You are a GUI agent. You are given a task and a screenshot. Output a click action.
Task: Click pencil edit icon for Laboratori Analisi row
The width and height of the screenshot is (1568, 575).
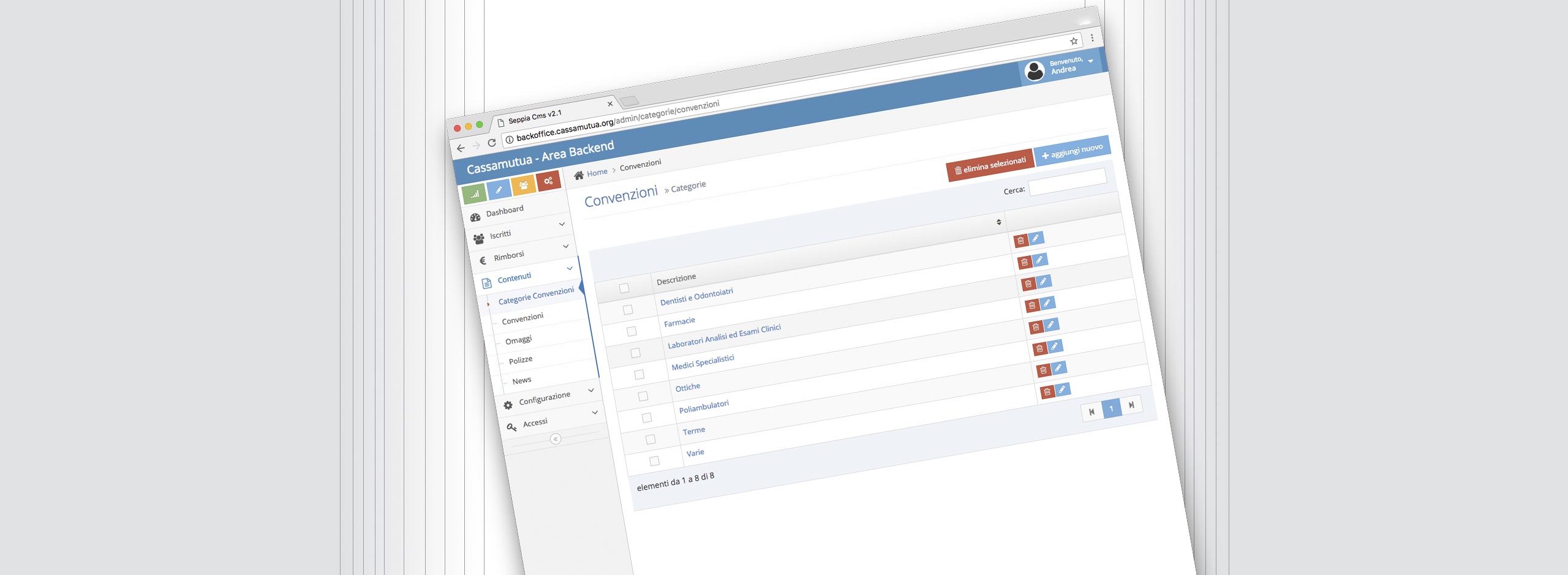pos(1042,281)
